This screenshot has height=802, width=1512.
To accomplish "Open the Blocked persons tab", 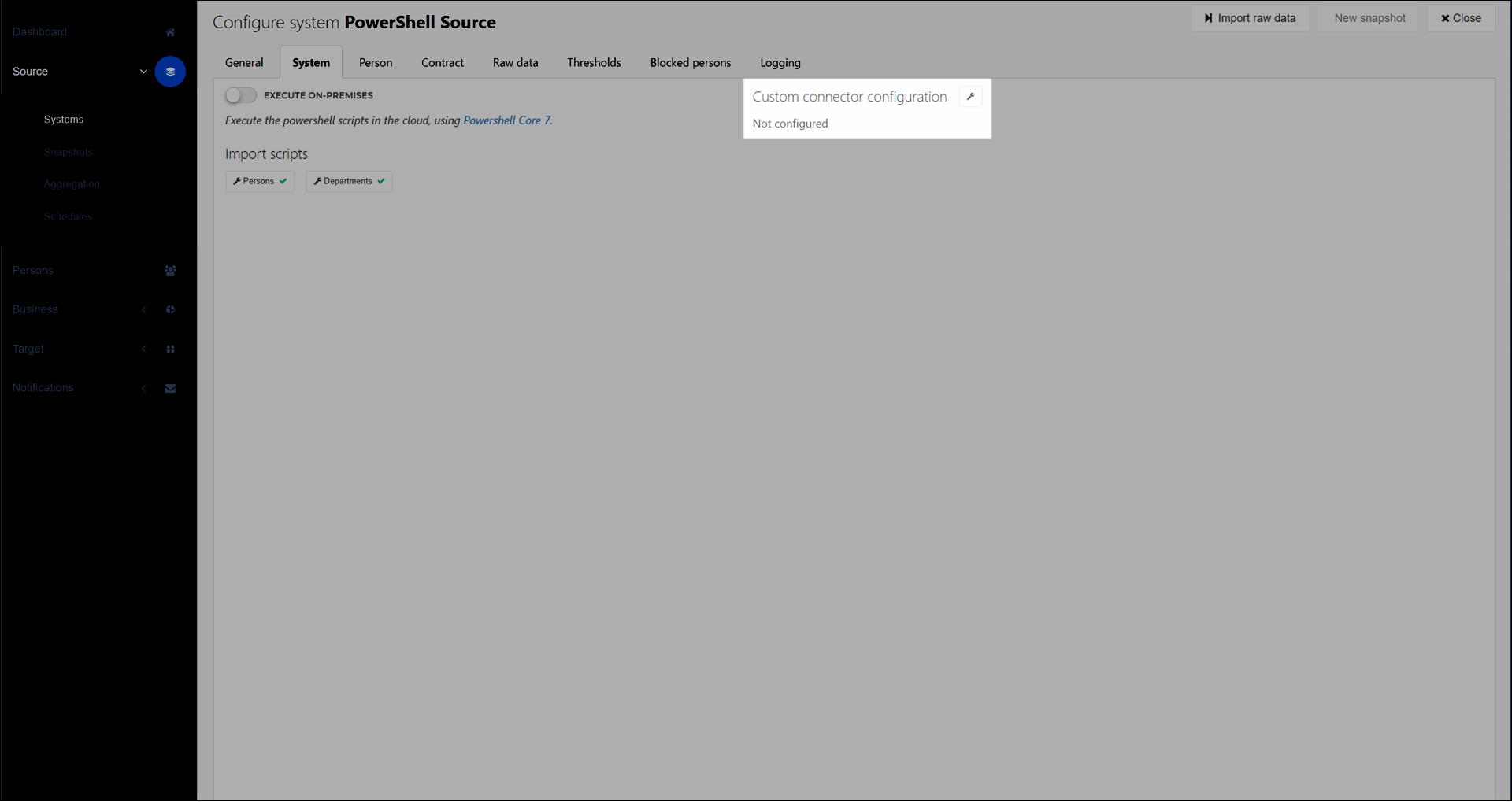I will [691, 63].
